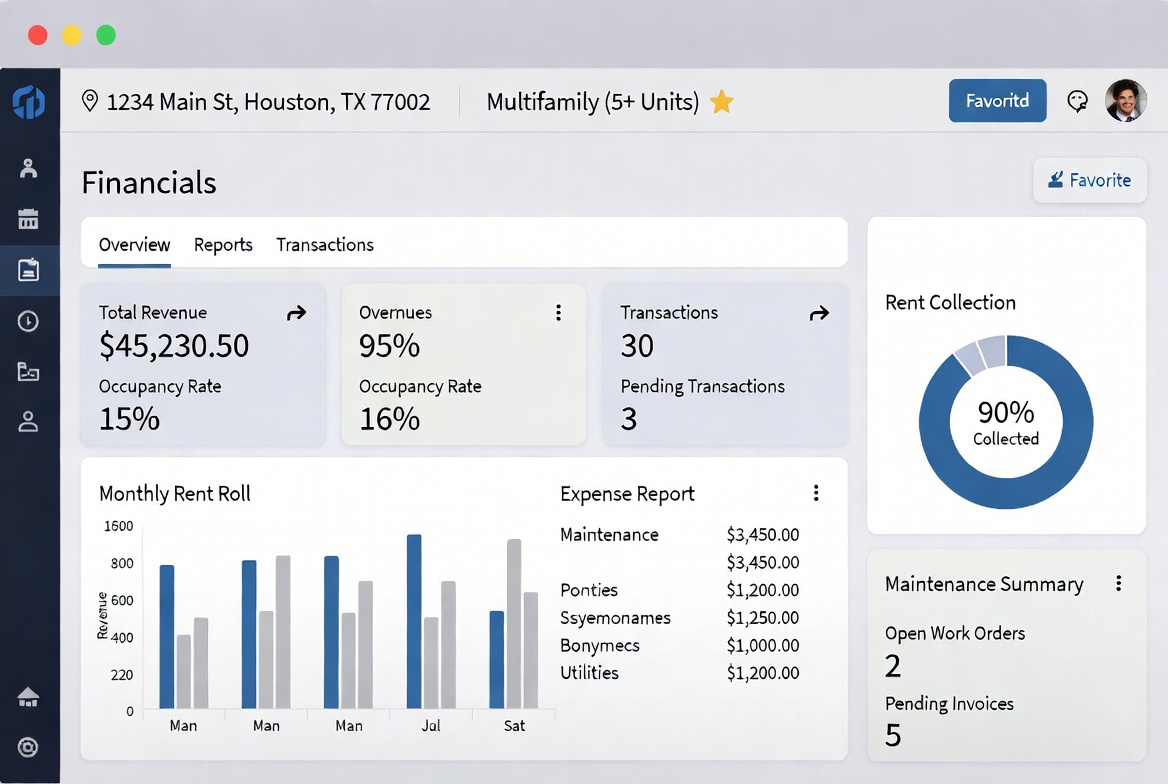Click the share arrow on Transactions card
Viewport: 1168px width, 784px height.
pyautogui.click(x=819, y=313)
